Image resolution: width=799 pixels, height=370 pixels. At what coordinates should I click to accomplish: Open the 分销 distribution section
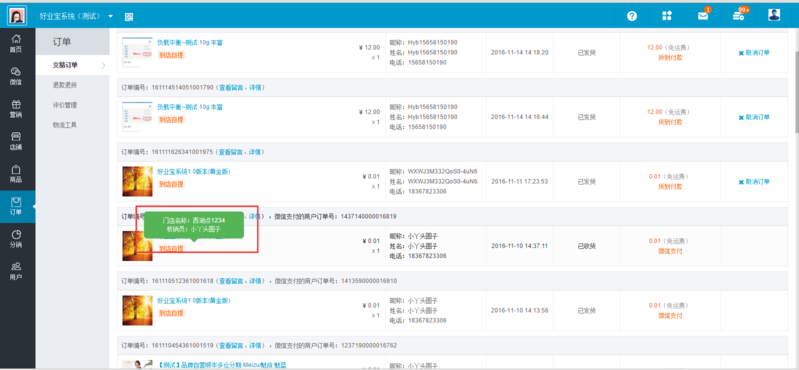point(17,239)
